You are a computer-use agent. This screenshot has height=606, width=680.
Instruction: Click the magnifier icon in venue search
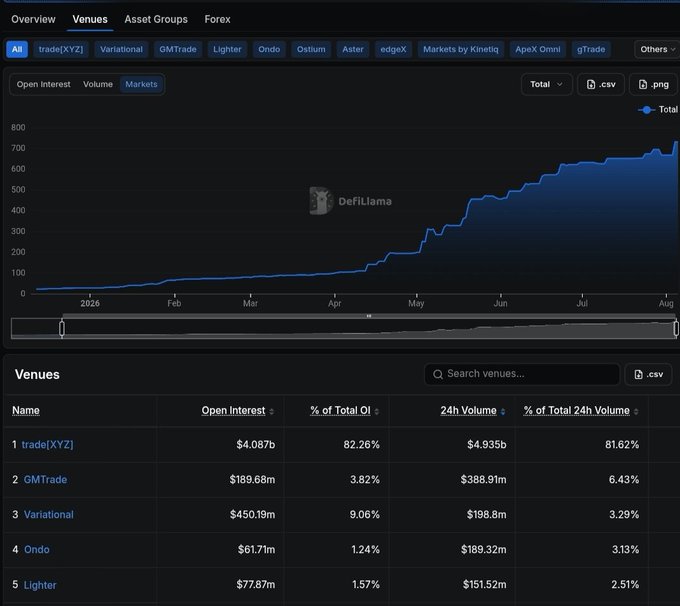(438, 374)
